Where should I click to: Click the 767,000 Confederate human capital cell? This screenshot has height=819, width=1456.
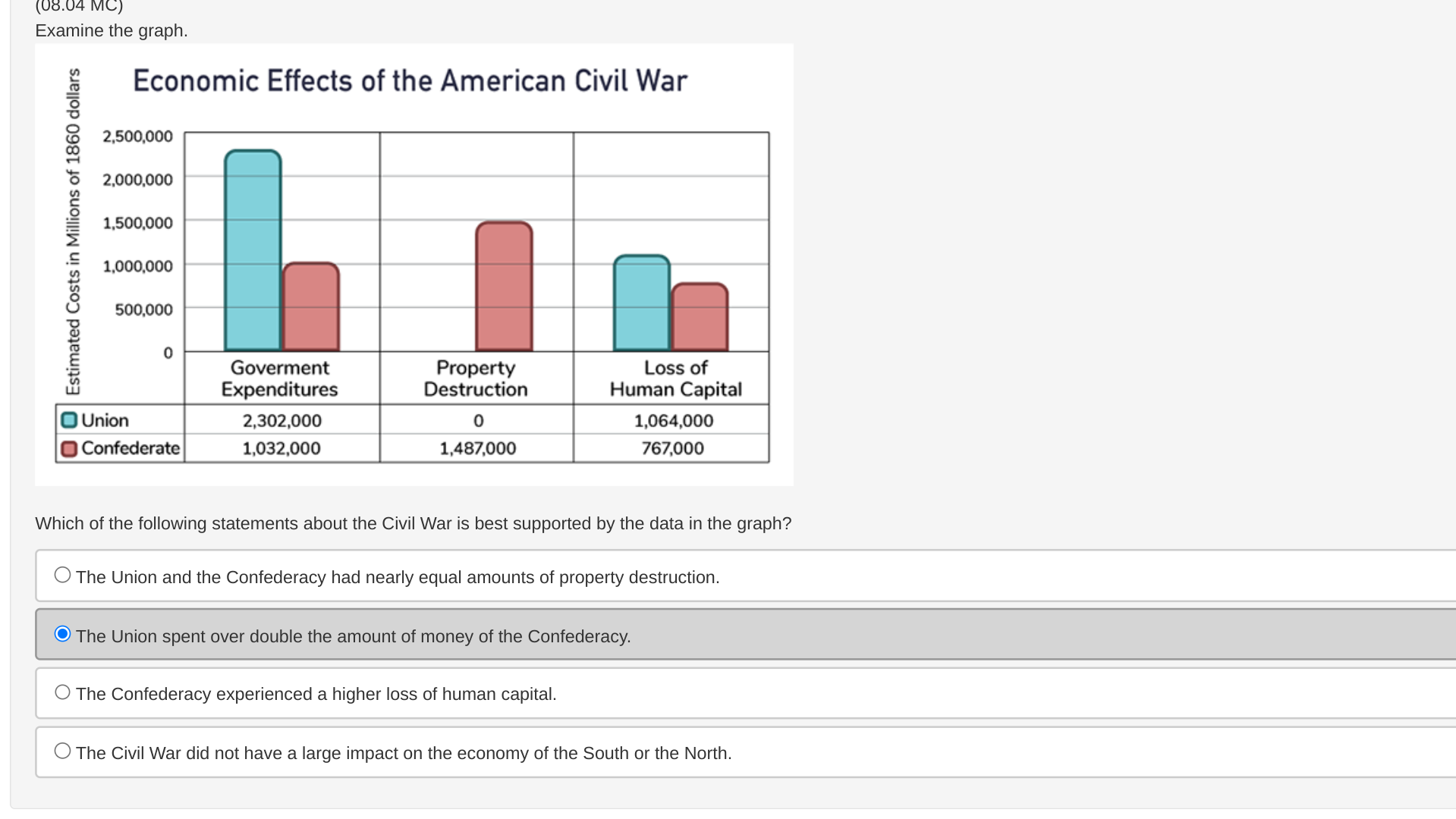pyautogui.click(x=672, y=448)
